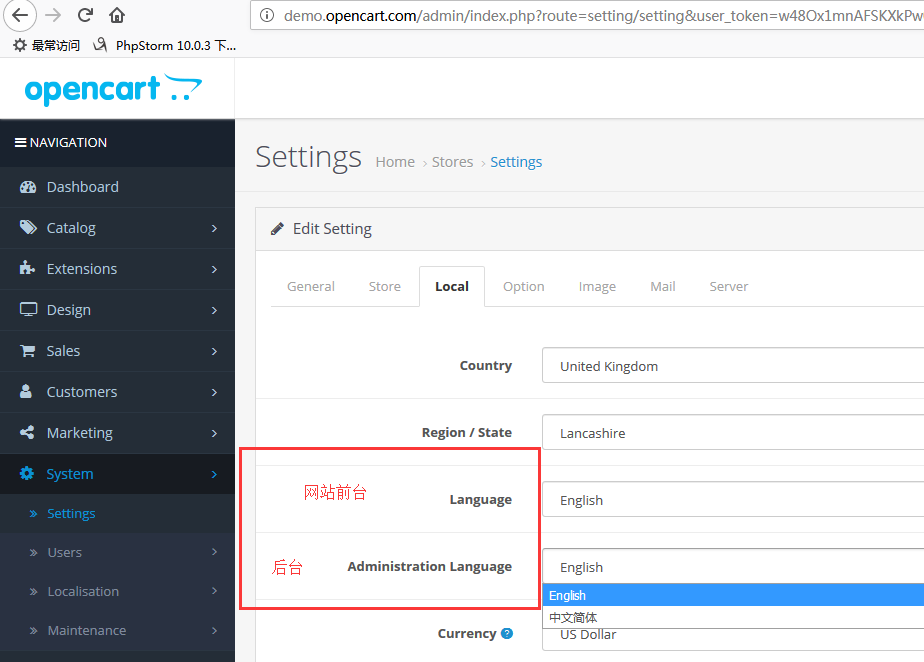Screen dimensions: 924x662
Task: Toggle the NAVIGATION hamburger icon
Action: (x=21, y=143)
